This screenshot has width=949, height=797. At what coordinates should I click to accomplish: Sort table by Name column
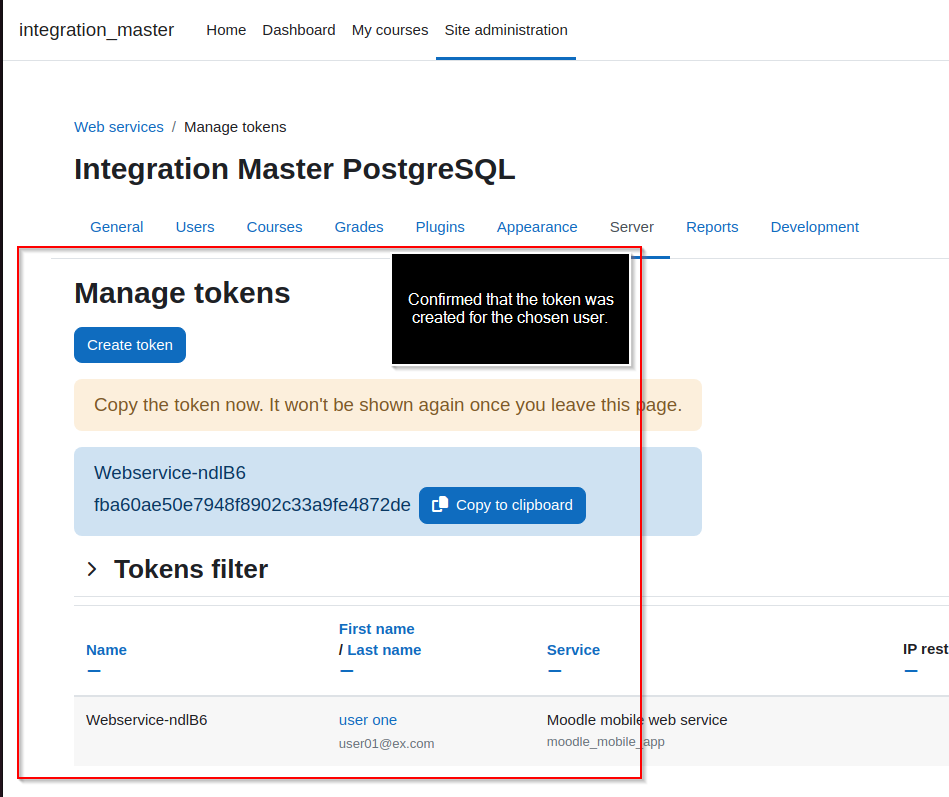[x=106, y=650]
